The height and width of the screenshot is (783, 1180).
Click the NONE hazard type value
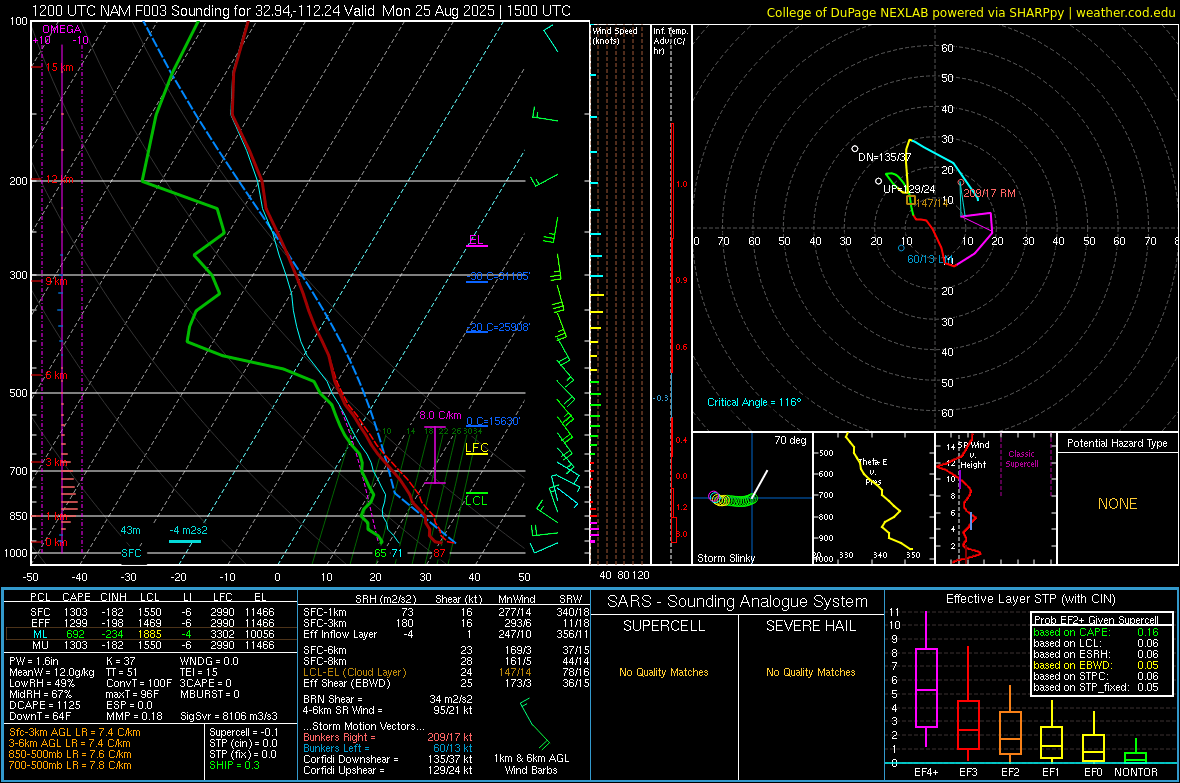click(x=1118, y=504)
